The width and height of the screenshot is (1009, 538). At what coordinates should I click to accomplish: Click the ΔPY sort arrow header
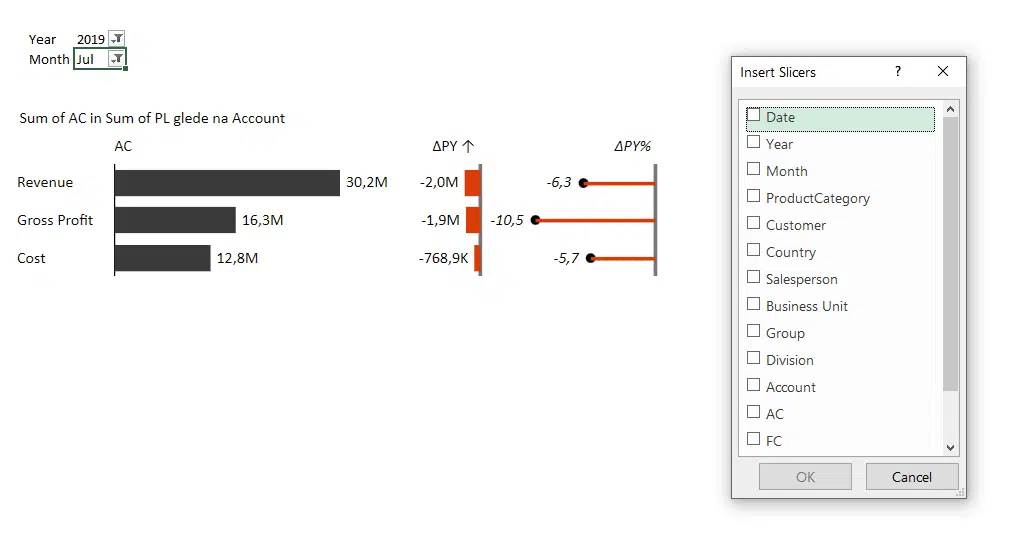pos(468,146)
